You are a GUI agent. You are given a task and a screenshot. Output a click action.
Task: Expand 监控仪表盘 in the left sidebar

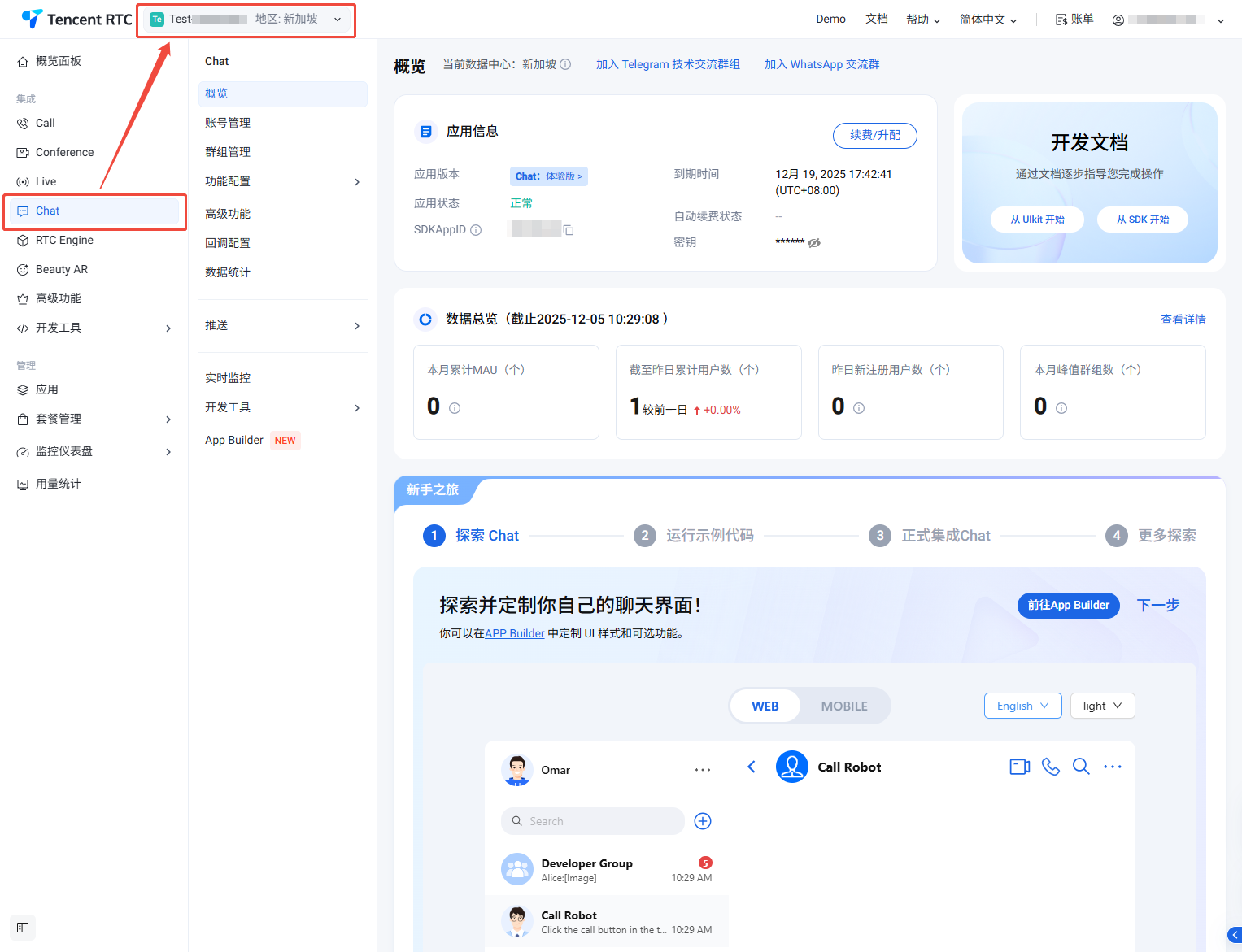pyautogui.click(x=94, y=451)
